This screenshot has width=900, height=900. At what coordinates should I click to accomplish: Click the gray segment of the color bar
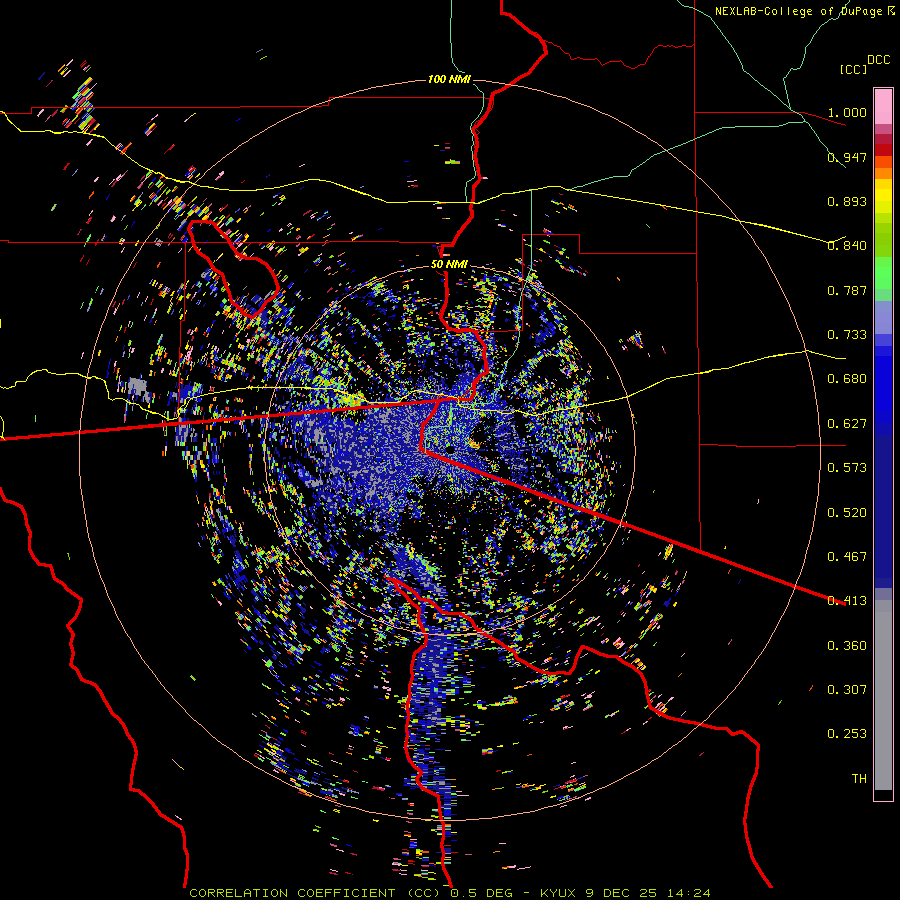coord(883,695)
